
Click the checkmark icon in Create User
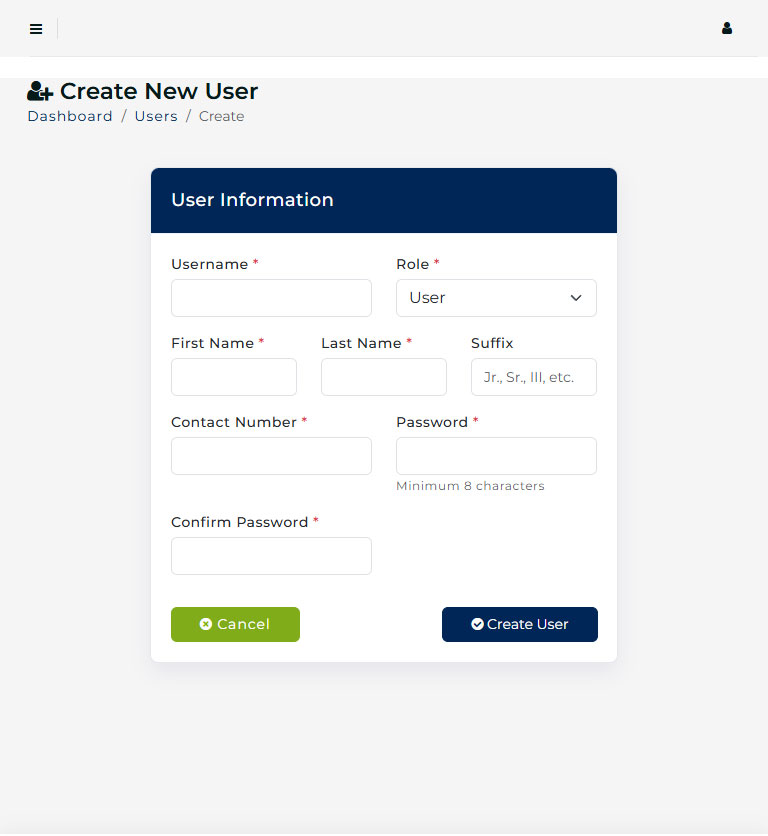[x=478, y=624]
